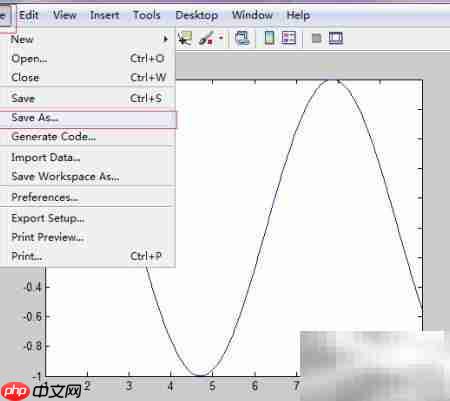The height and width of the screenshot is (401, 450).
Task: Select Import Data... menu entry
Action: [88, 157]
